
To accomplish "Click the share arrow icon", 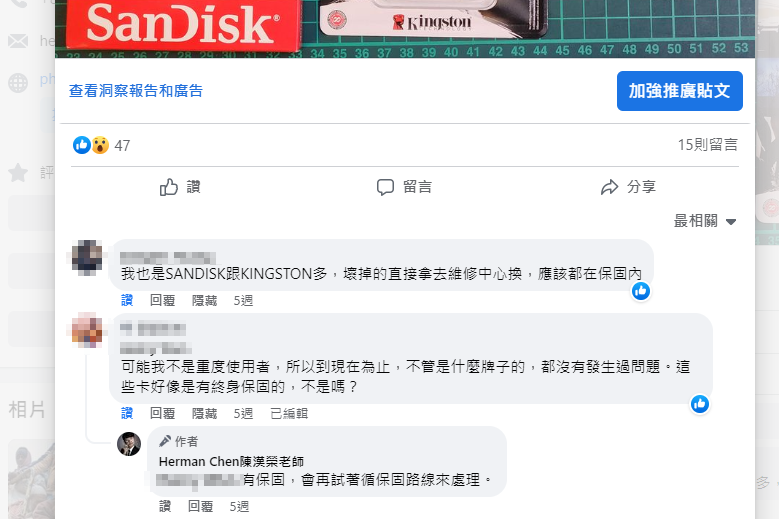I will [x=610, y=187].
